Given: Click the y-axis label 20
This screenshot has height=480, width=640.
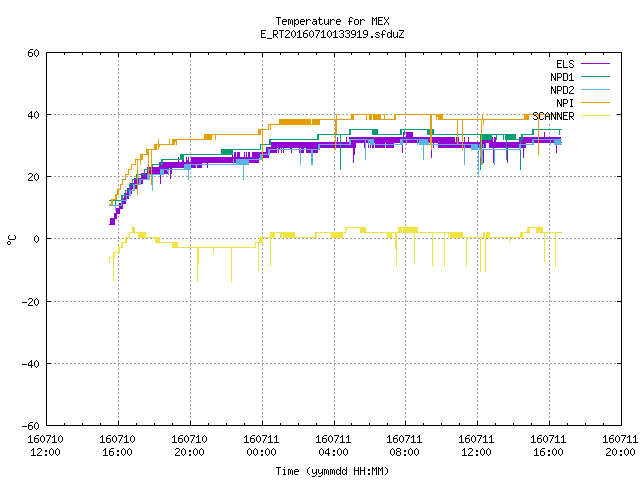Looking at the screenshot, I should pos(33,177).
